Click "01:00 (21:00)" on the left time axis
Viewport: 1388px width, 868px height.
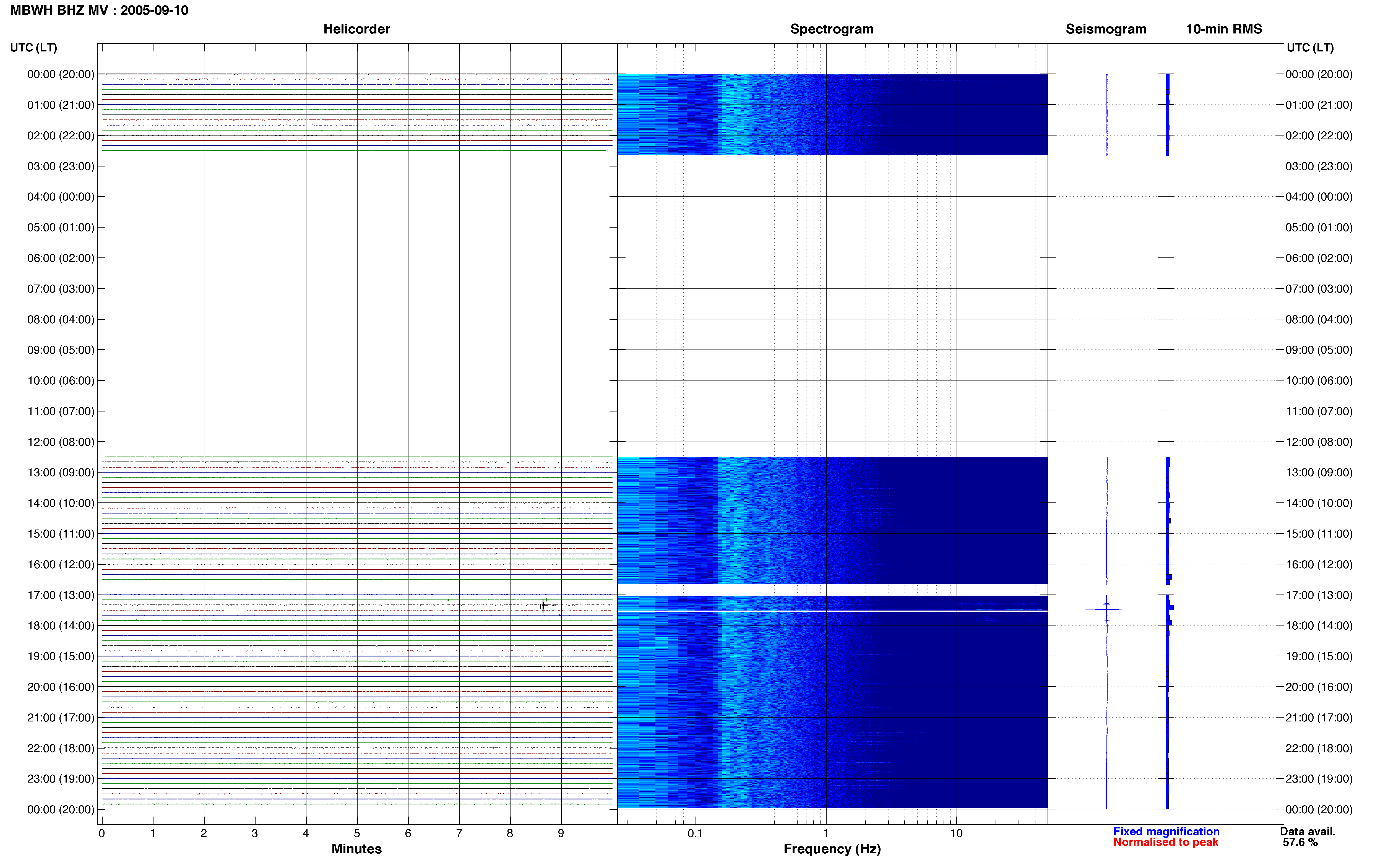[x=61, y=105]
